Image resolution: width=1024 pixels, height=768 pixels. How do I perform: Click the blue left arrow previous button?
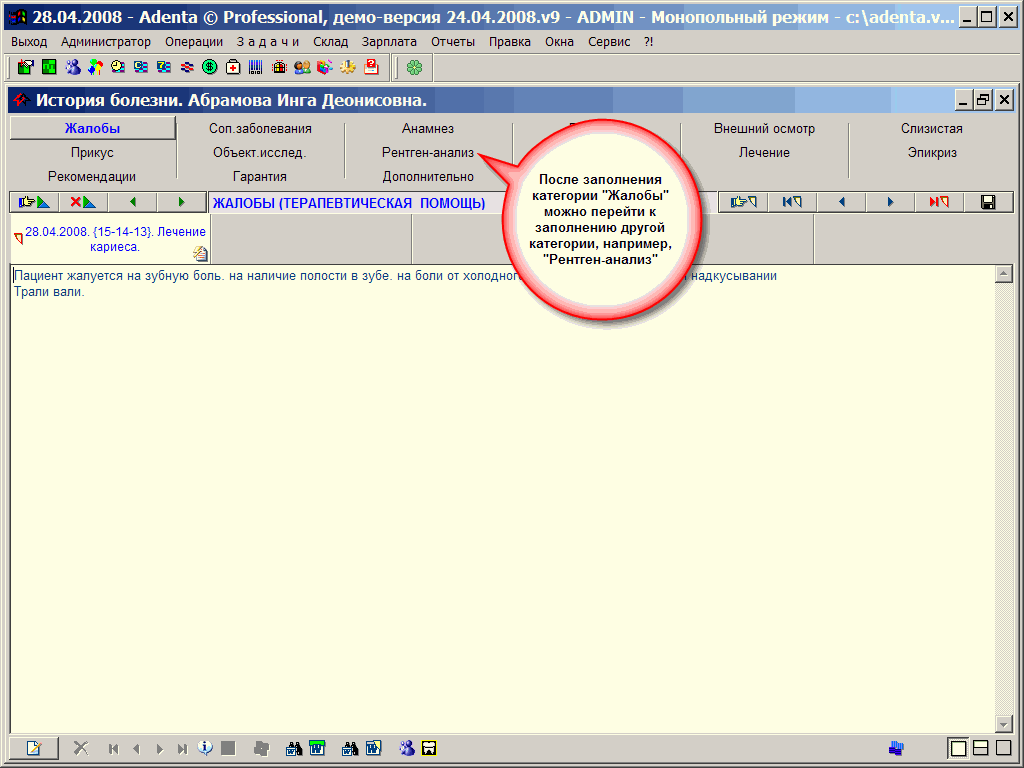(841, 202)
